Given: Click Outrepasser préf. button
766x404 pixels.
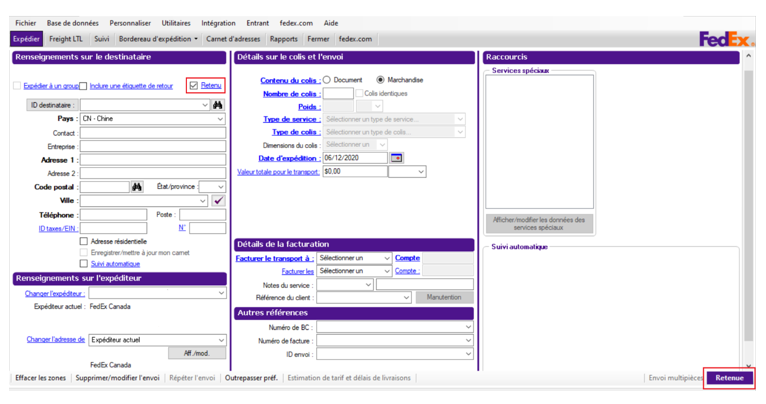Looking at the screenshot, I should pos(251,378).
